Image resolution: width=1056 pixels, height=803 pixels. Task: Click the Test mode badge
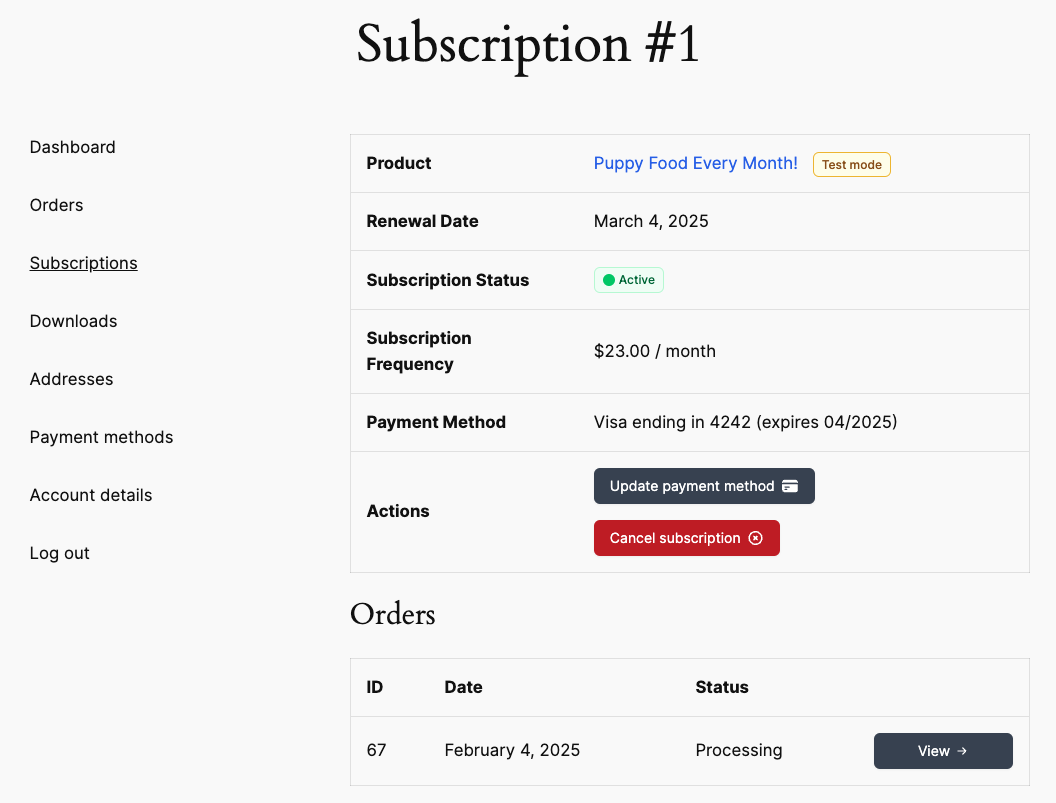851,165
